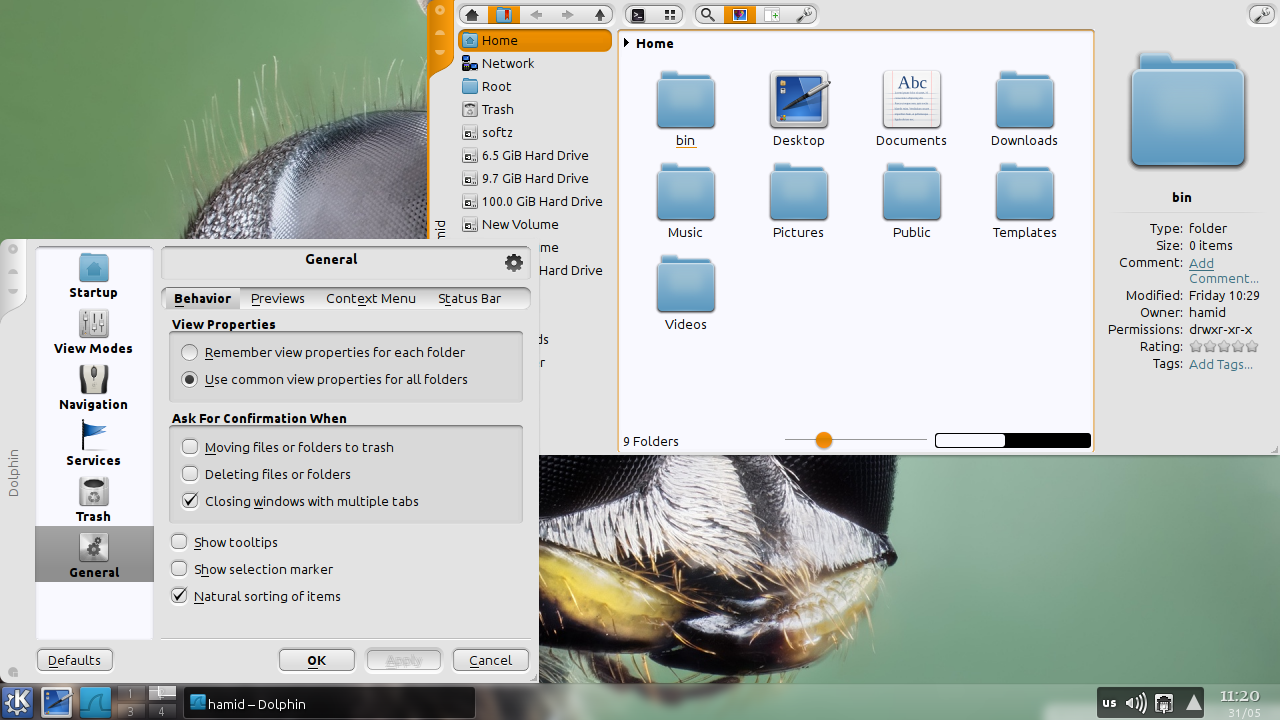This screenshot has width=1280, height=720.
Task: Select Use common view properties for all folders
Action: pyautogui.click(x=189, y=380)
